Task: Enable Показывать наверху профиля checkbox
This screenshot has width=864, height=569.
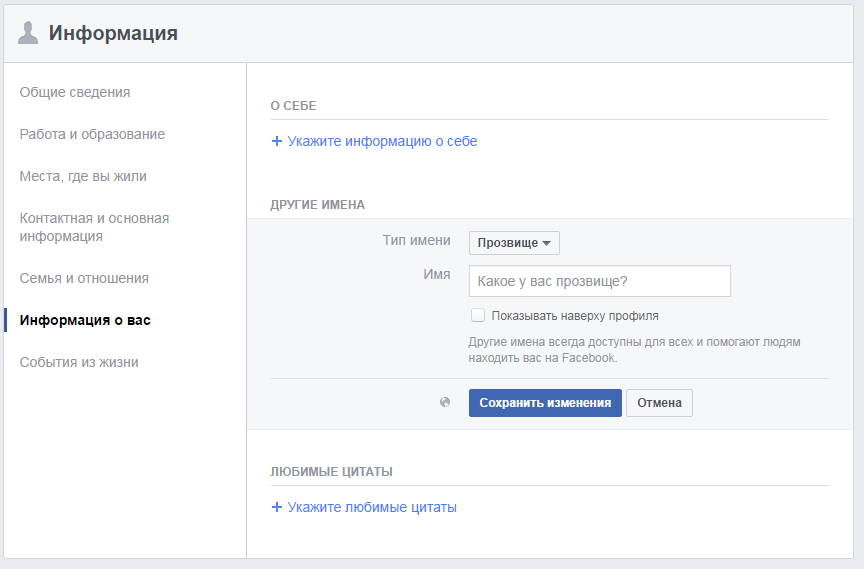Action: tap(478, 315)
